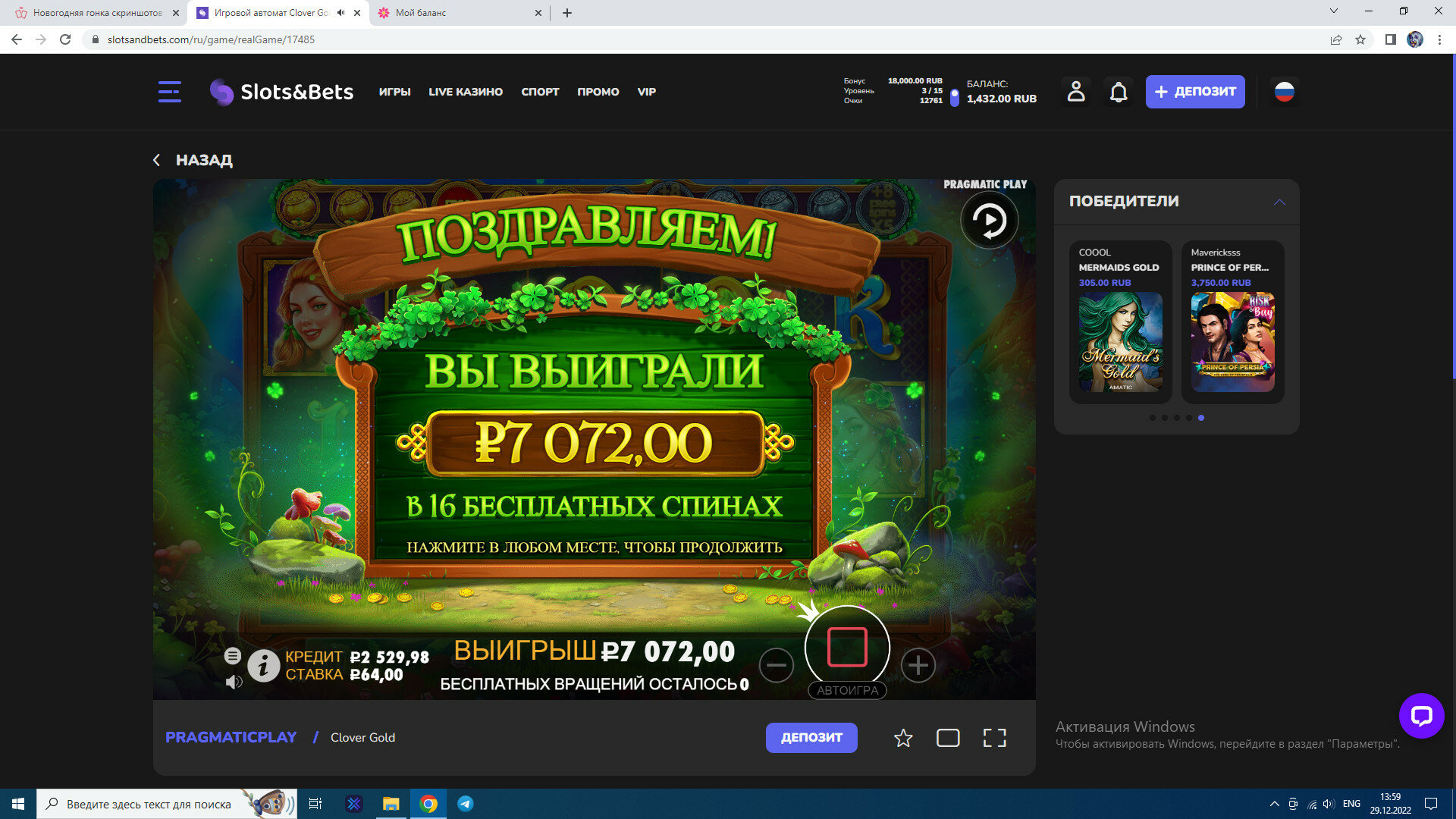Open the live chat support bubble
1456x819 pixels.
(x=1421, y=715)
